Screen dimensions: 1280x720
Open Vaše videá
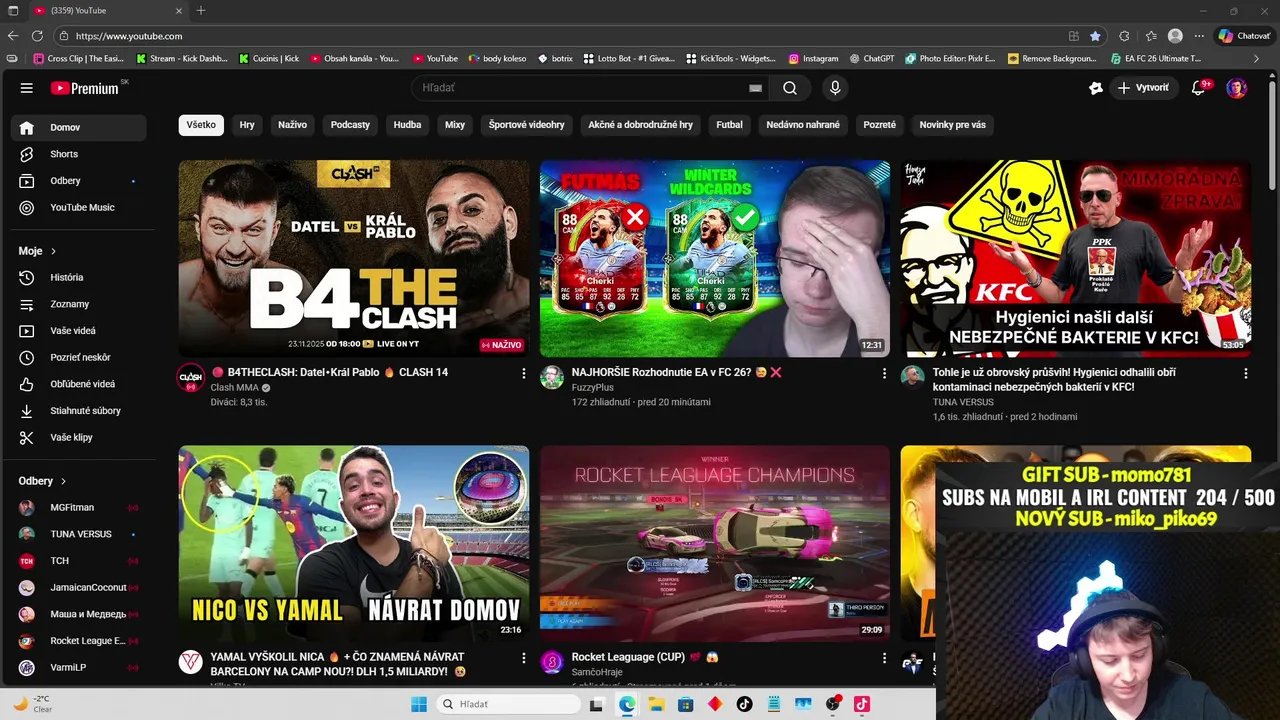(79, 331)
